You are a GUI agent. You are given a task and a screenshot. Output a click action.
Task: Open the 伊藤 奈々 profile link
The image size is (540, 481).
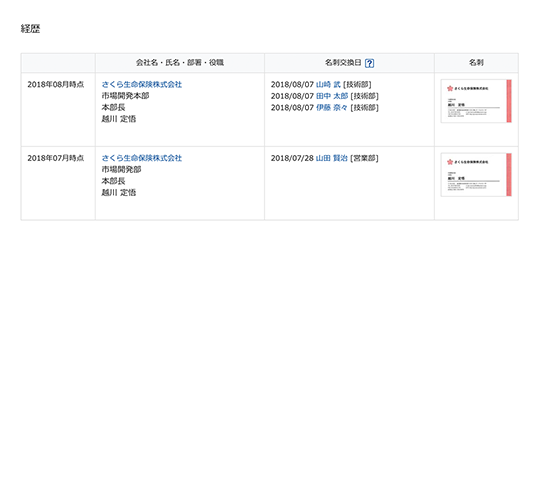click(332, 108)
